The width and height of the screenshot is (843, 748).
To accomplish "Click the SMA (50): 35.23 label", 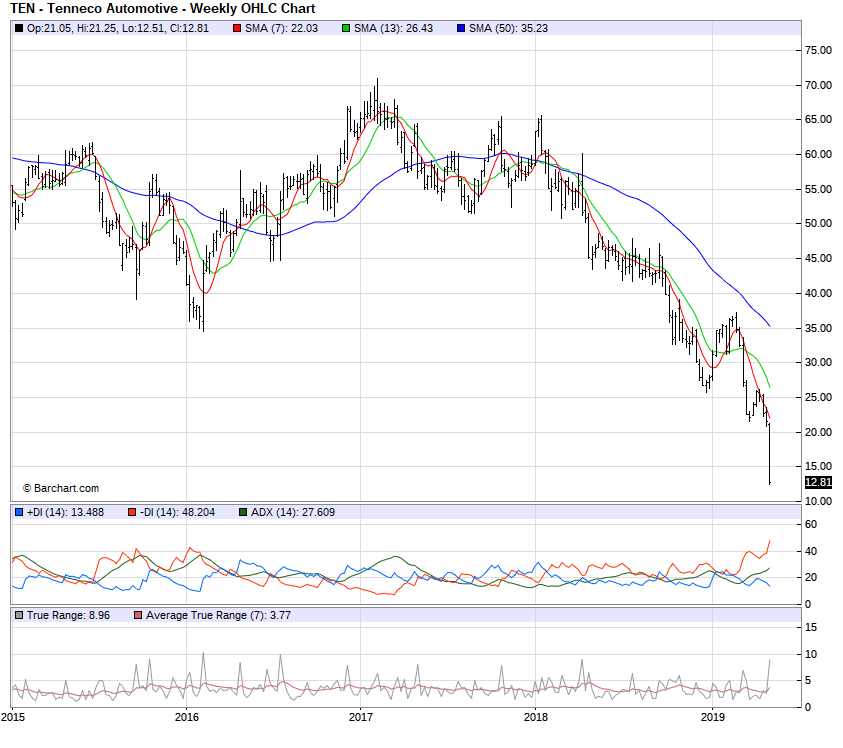I will (508, 28).
